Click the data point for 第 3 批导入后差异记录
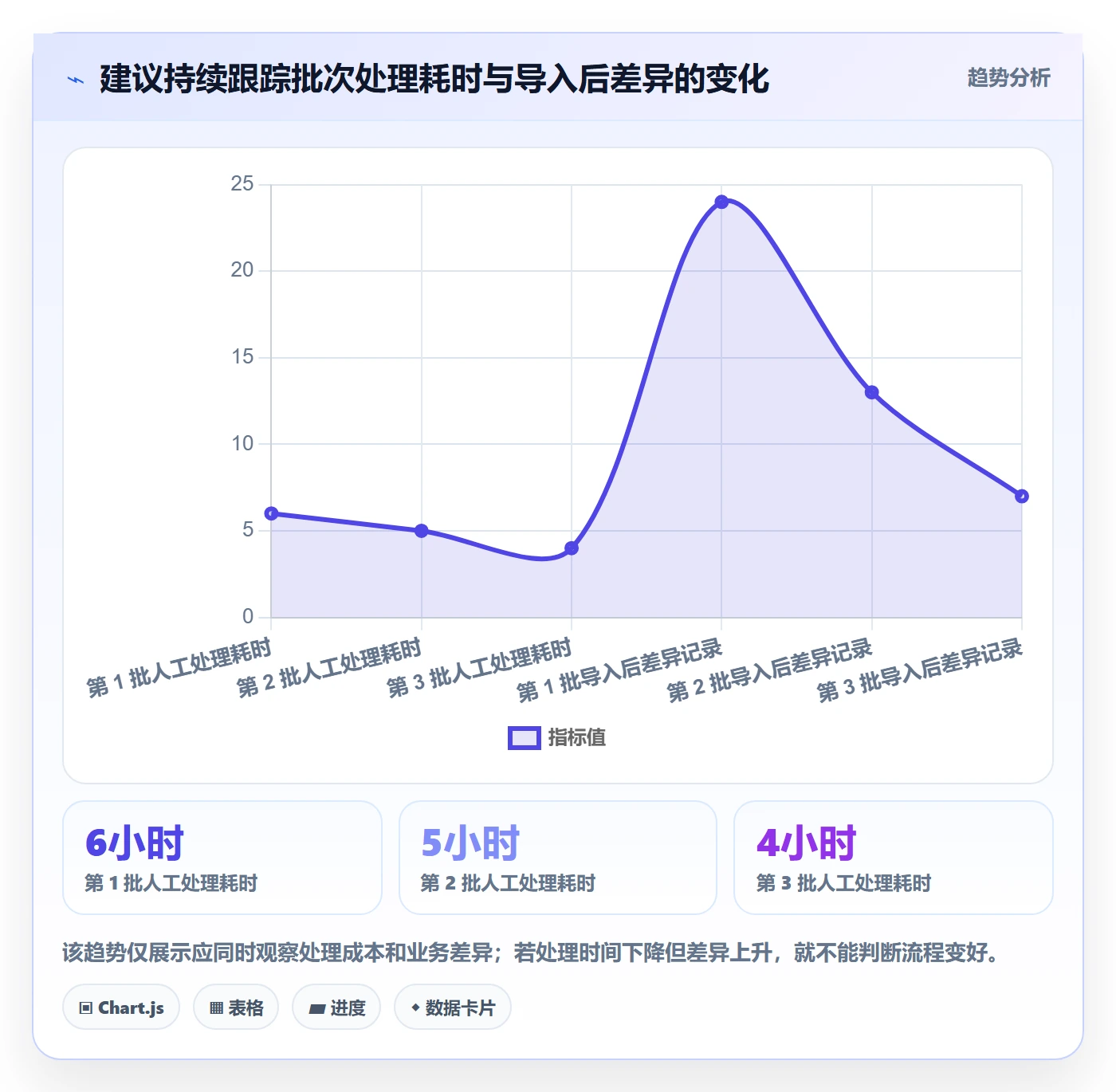 (x=1022, y=496)
